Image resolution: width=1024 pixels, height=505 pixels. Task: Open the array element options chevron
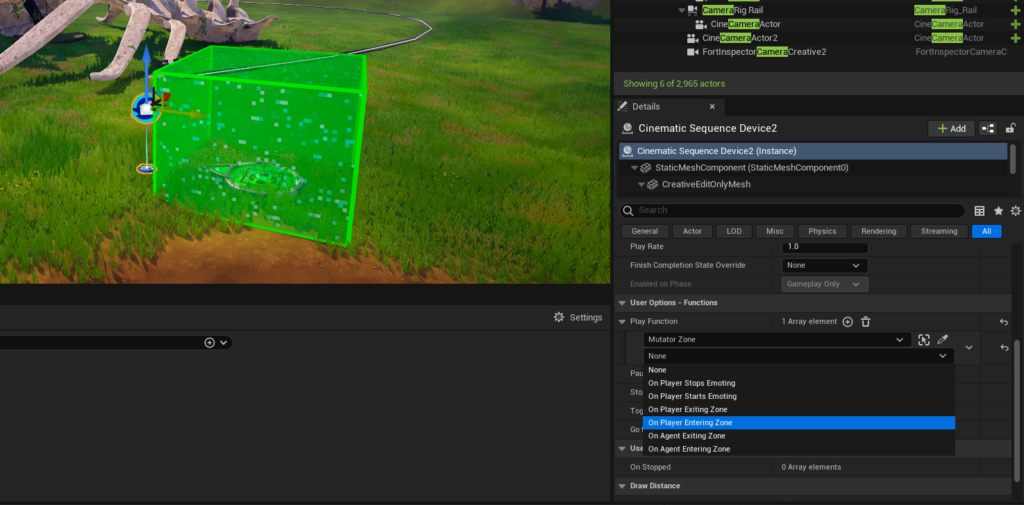(969, 348)
